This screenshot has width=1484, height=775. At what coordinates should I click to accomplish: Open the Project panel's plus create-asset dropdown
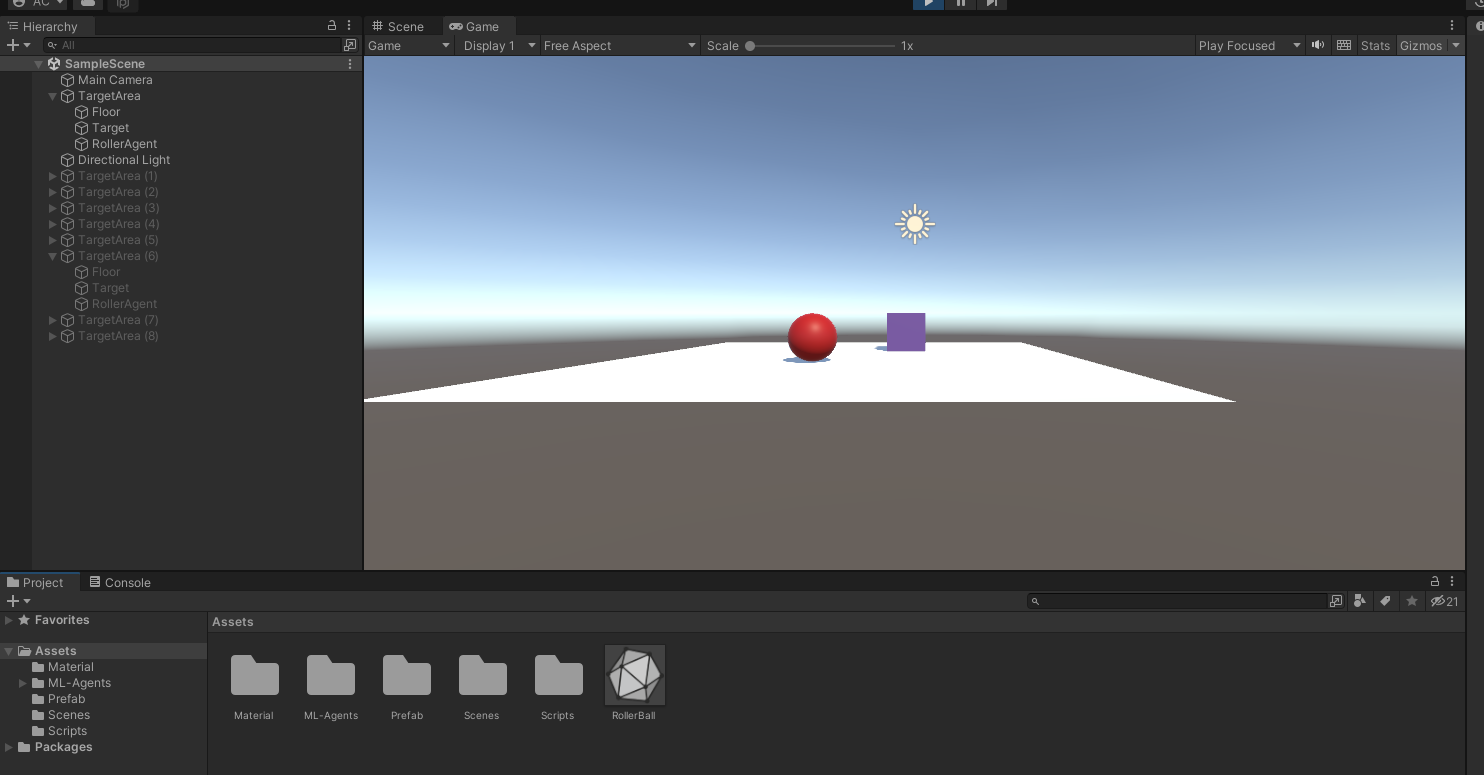18,601
